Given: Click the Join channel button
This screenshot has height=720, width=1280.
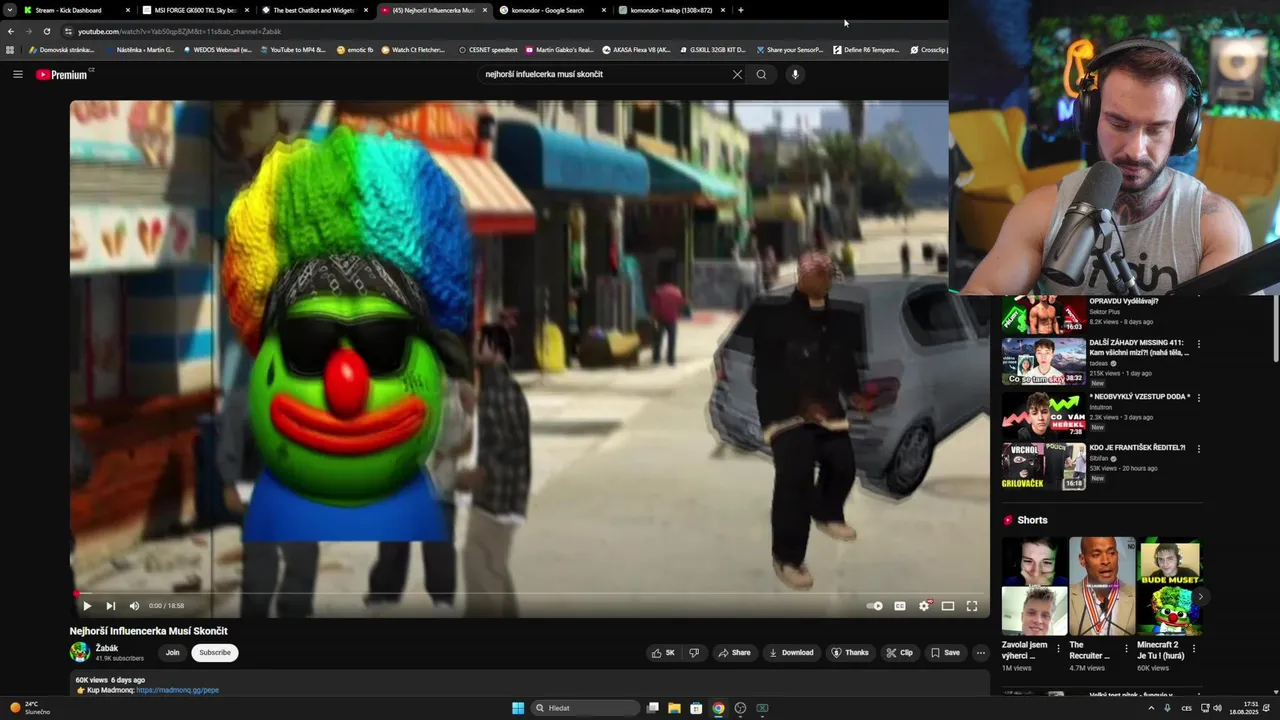Looking at the screenshot, I should pyautogui.click(x=172, y=652).
